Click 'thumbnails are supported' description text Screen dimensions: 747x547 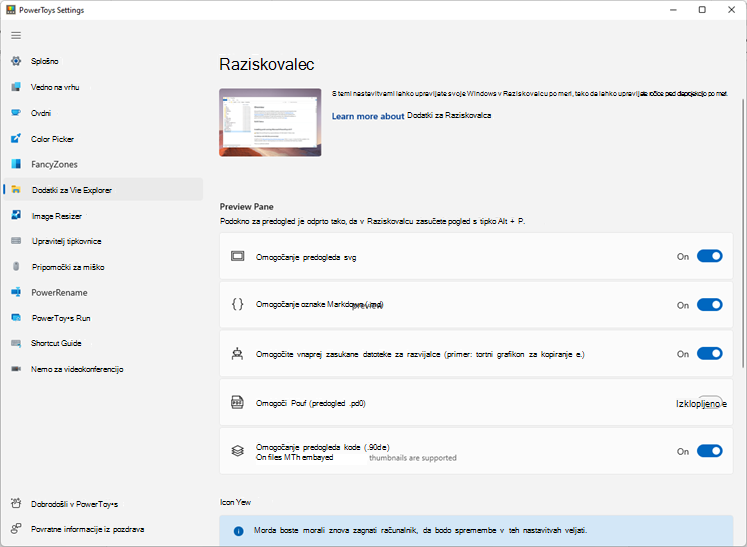click(413, 458)
